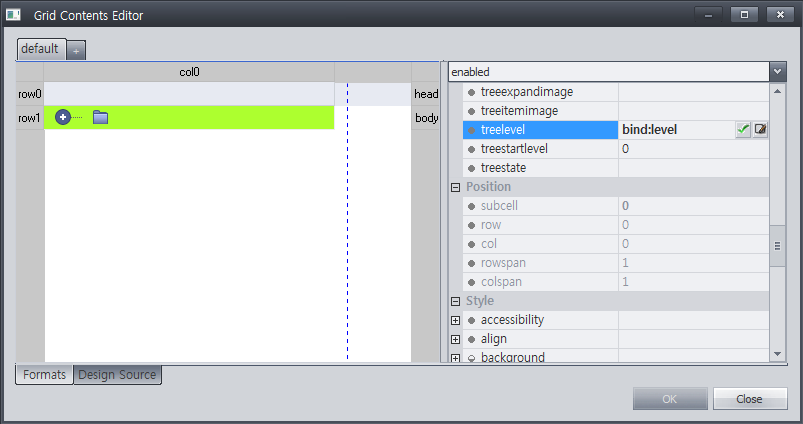Select the default format tab
The image size is (803, 424).
click(41, 49)
